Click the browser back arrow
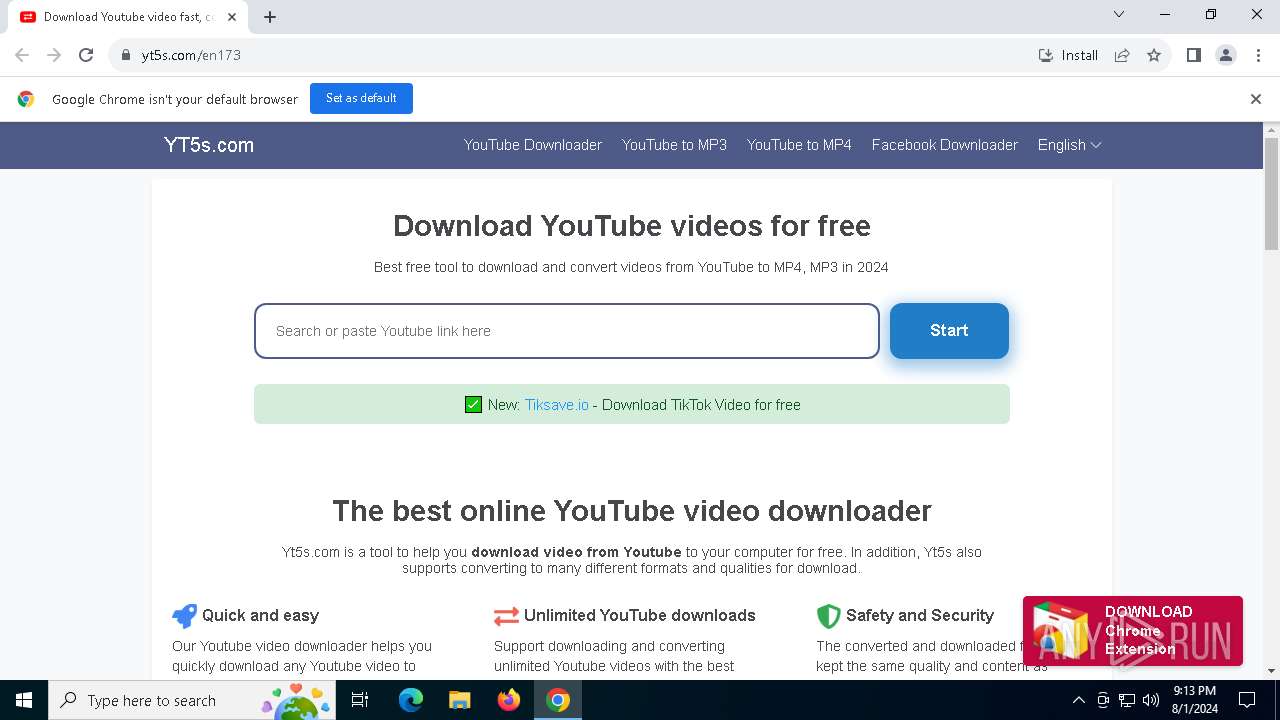The height and width of the screenshot is (720, 1280). (22, 55)
